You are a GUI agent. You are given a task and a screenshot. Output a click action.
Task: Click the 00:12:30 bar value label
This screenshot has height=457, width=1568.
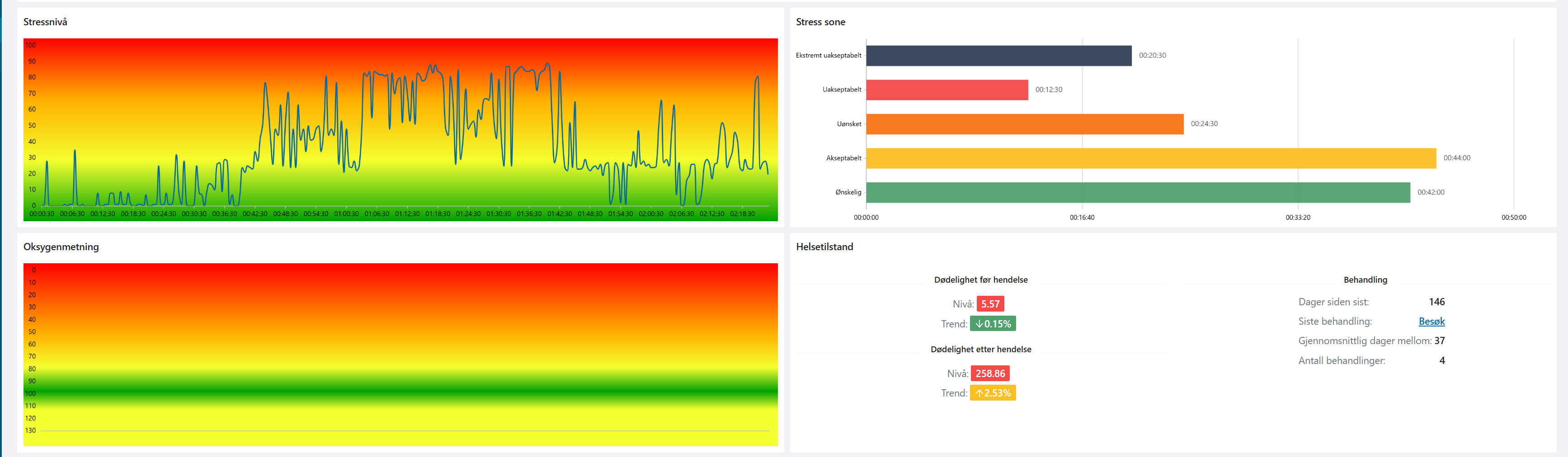pos(1048,90)
